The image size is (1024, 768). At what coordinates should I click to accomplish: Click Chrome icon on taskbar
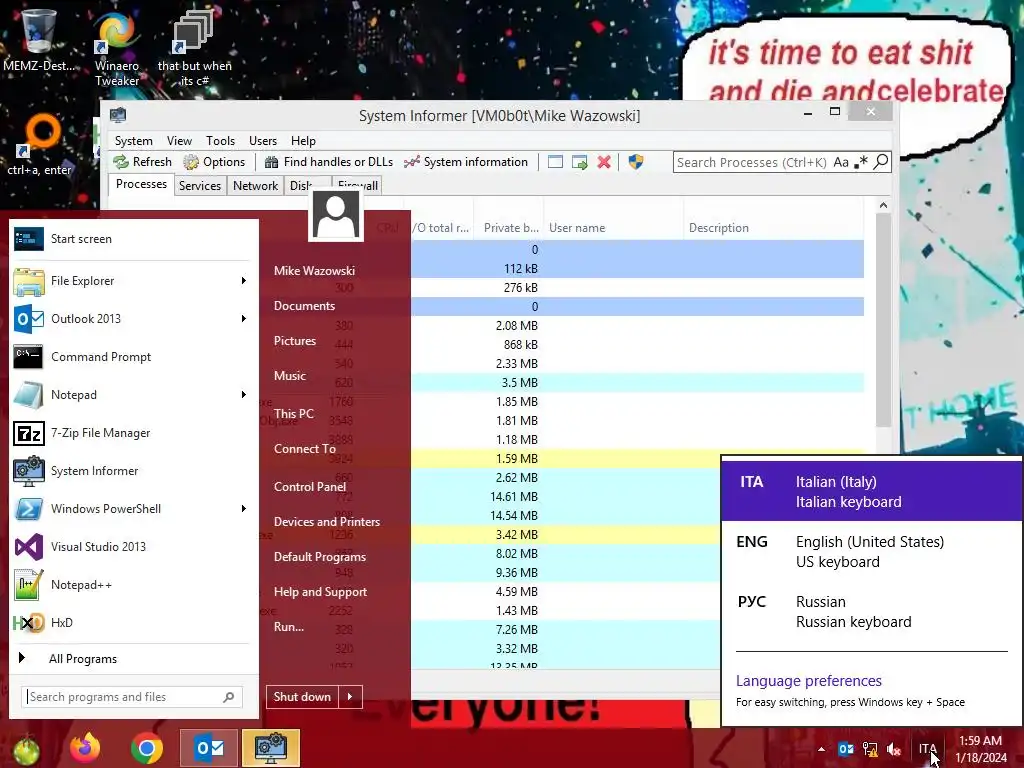[147, 748]
